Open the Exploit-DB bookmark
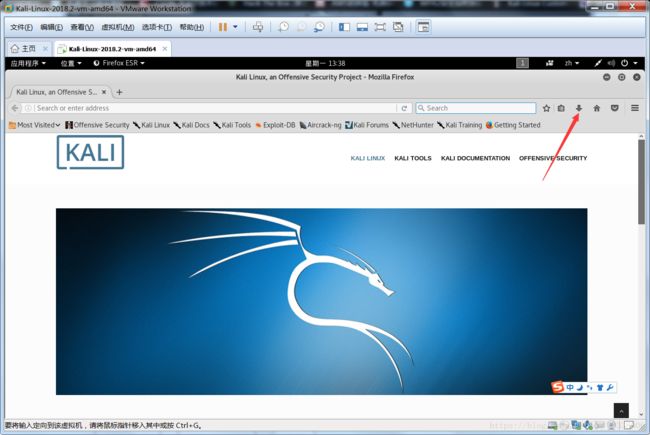 (275, 125)
